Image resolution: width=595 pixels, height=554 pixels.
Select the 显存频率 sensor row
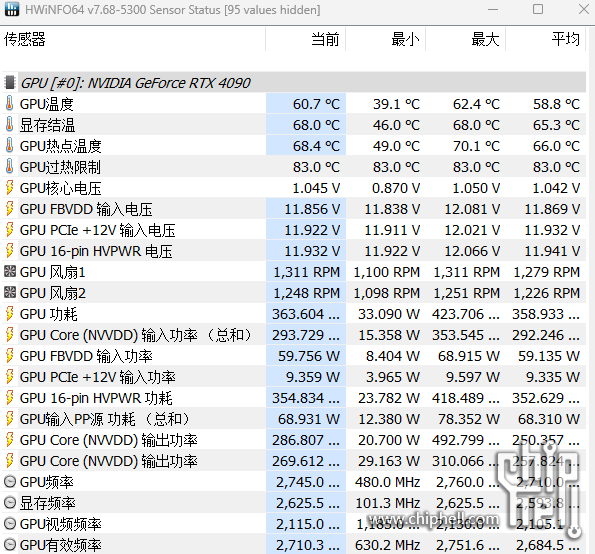(x=294, y=503)
